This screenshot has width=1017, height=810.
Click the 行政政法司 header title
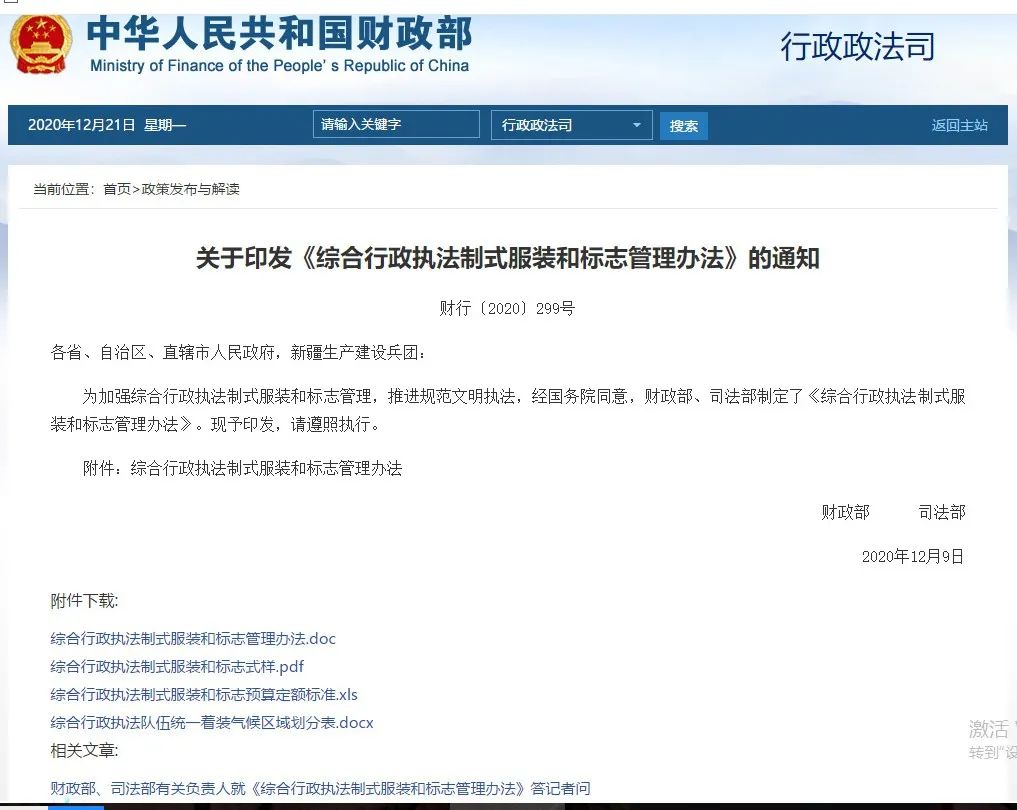[x=857, y=46]
